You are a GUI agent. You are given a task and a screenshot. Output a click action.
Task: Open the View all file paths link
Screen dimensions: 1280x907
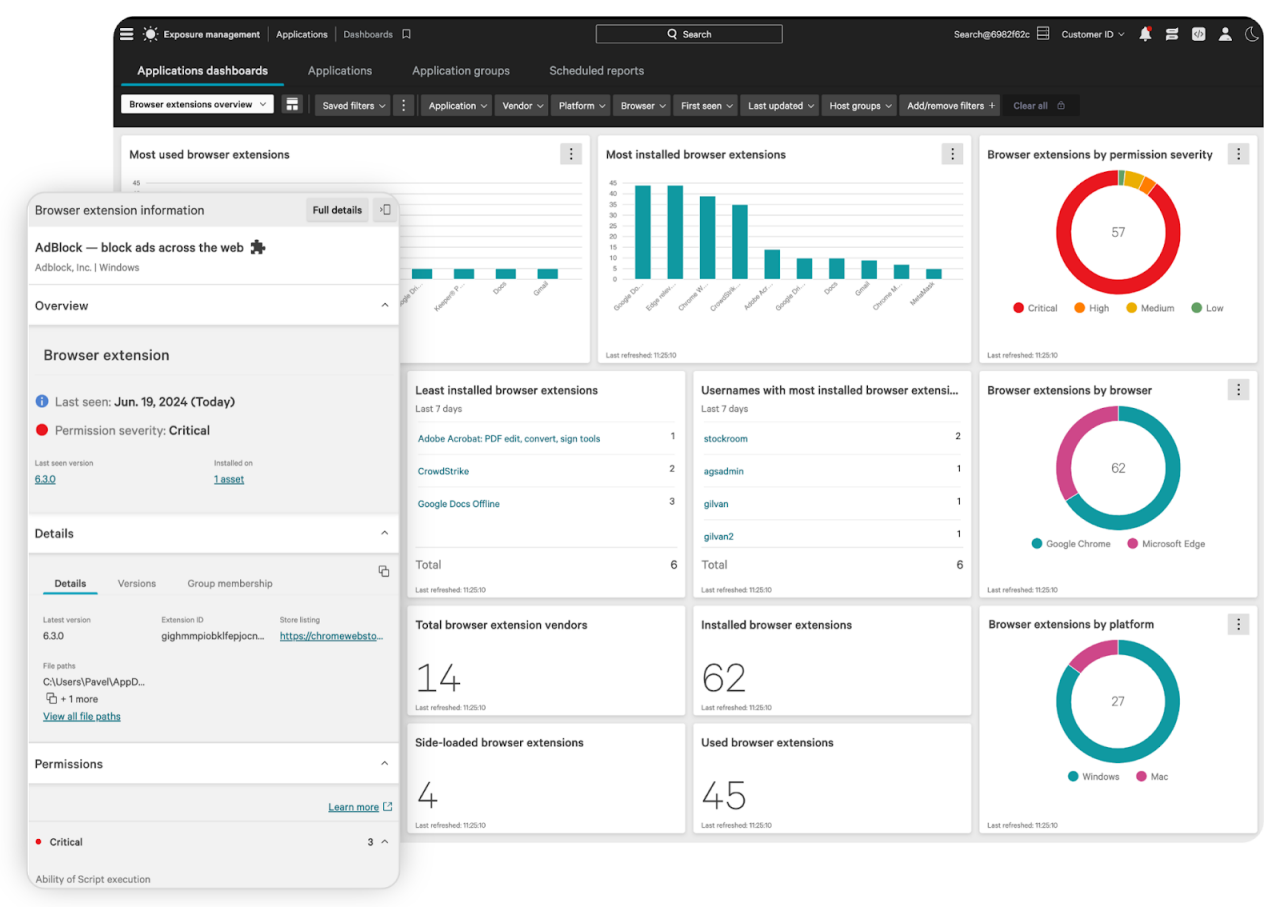click(x=82, y=717)
